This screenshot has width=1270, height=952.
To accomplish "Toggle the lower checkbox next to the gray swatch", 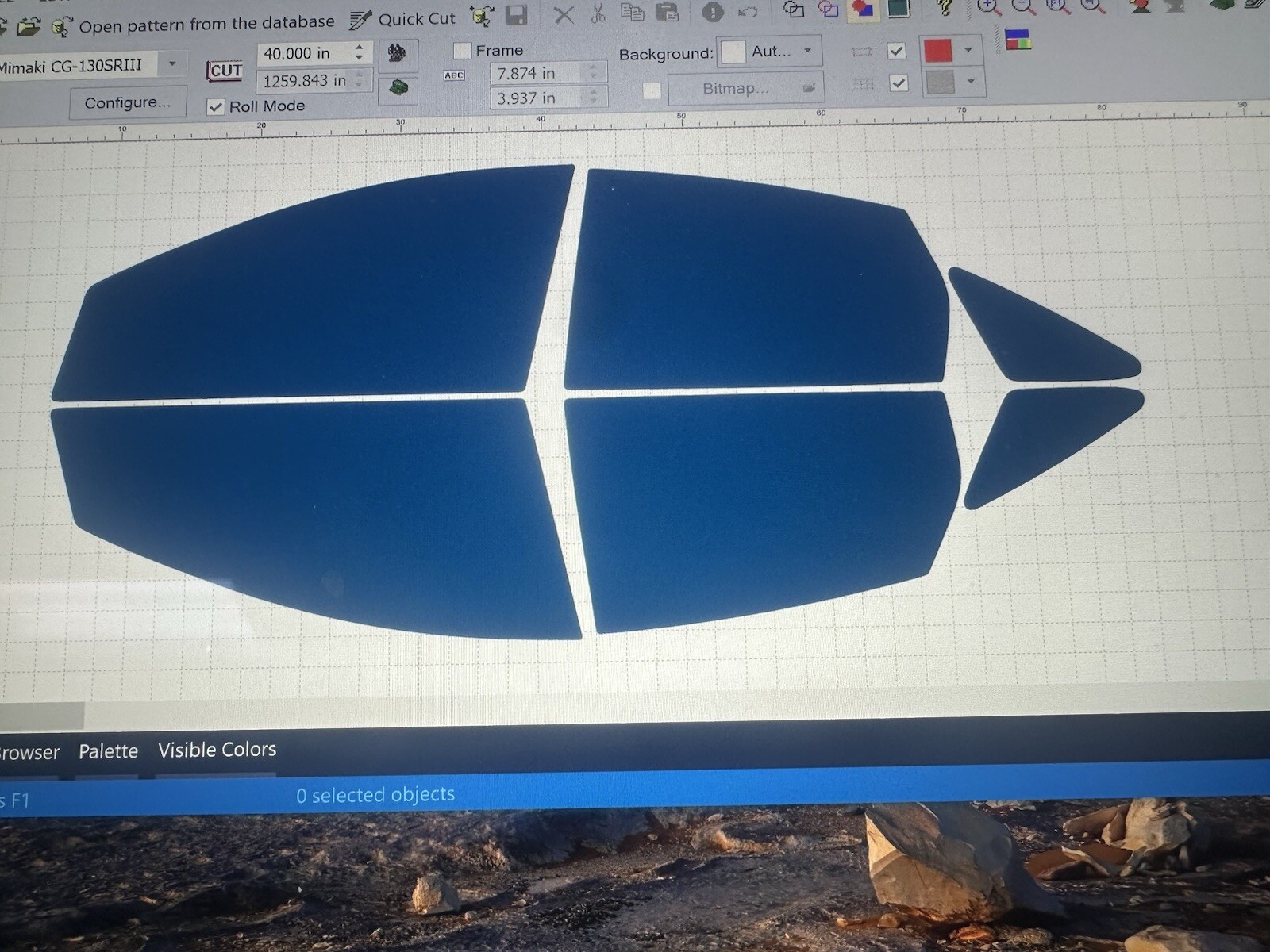I will [x=899, y=83].
